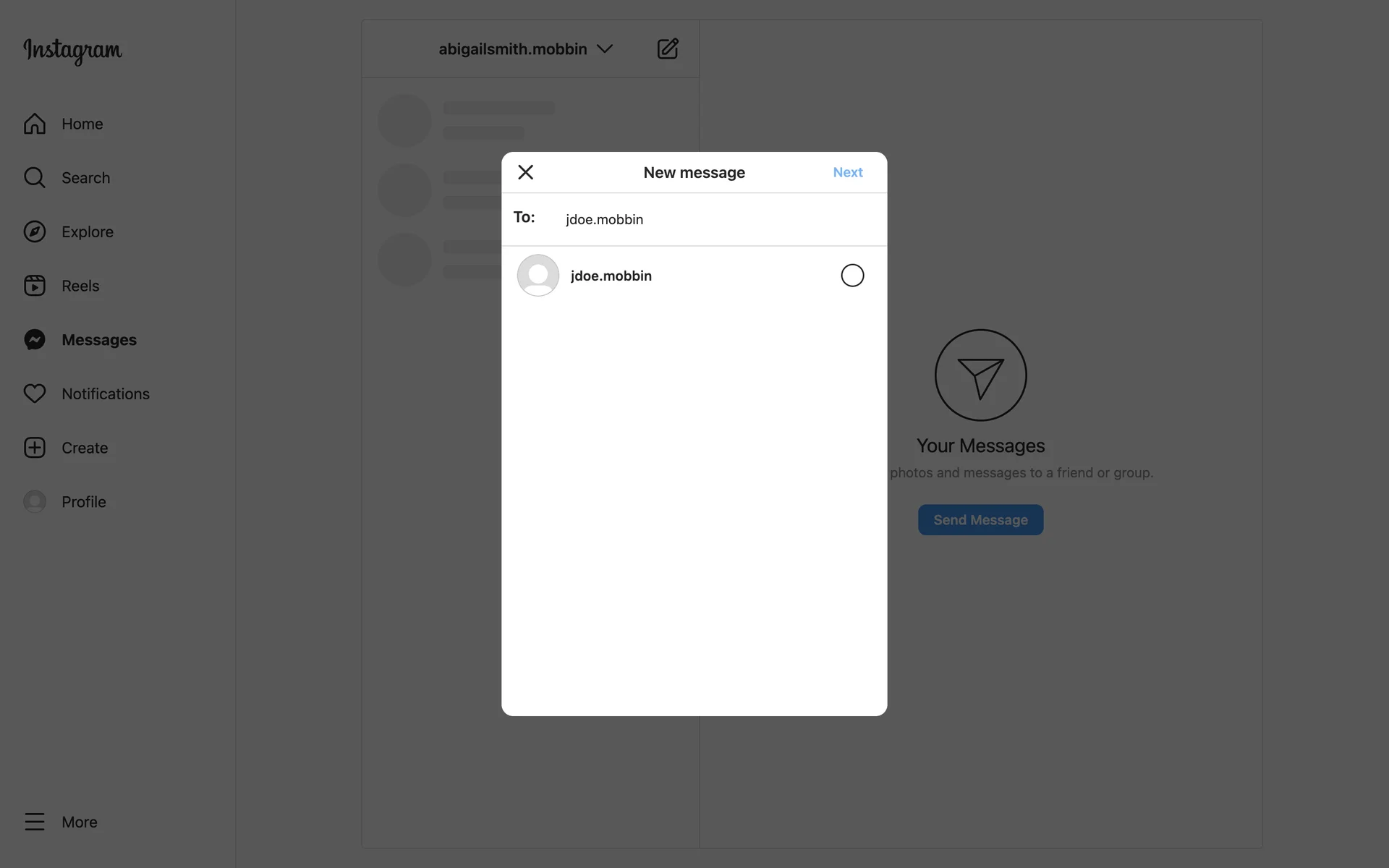
Task: Click Next in New message dialog
Action: coord(848,172)
